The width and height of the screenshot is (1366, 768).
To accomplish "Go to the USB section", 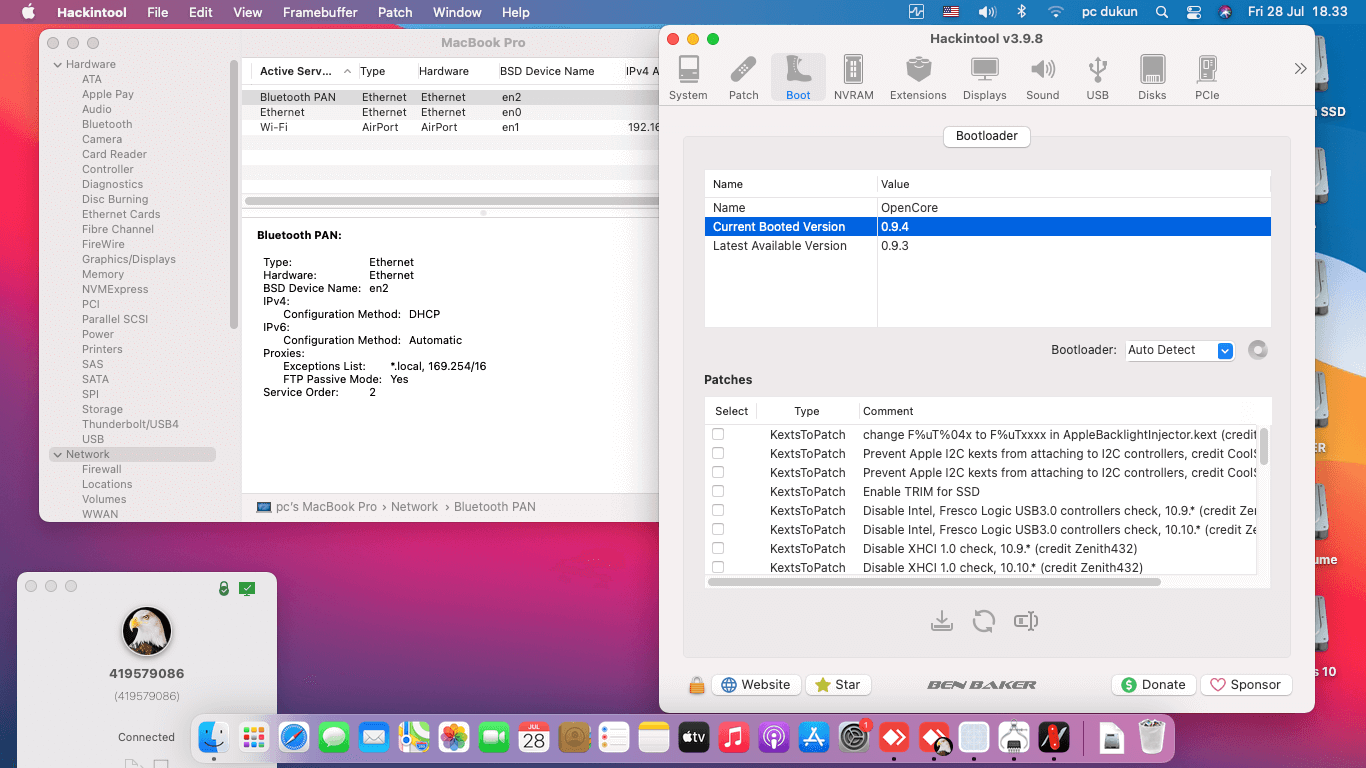I will coord(1097,78).
